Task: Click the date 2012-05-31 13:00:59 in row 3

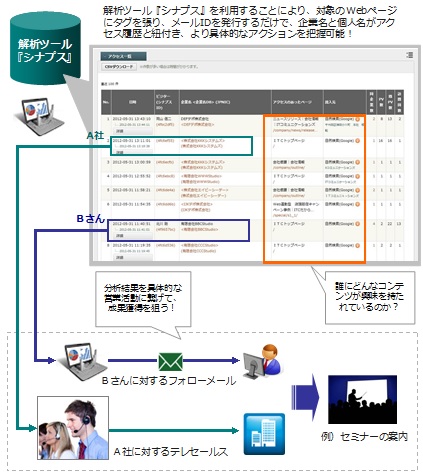Action: [x=131, y=162]
